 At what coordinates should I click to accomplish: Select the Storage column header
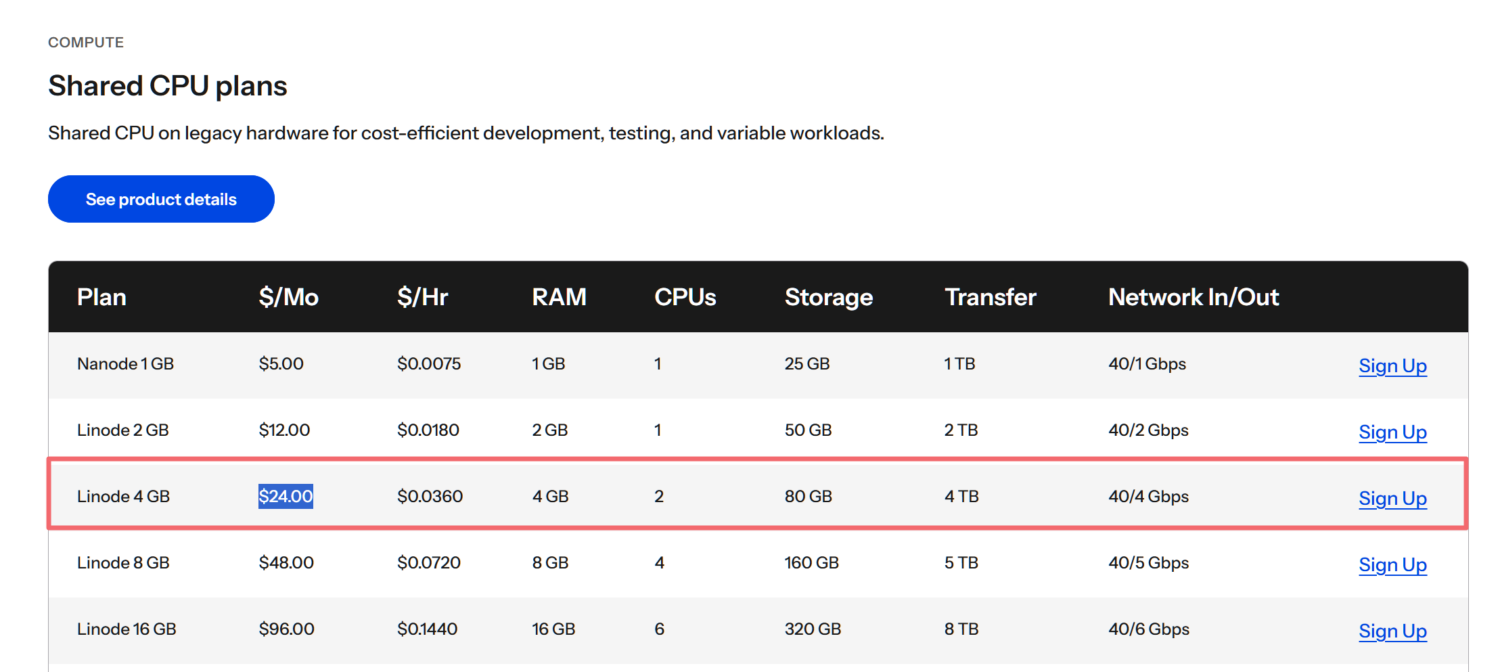click(x=829, y=297)
